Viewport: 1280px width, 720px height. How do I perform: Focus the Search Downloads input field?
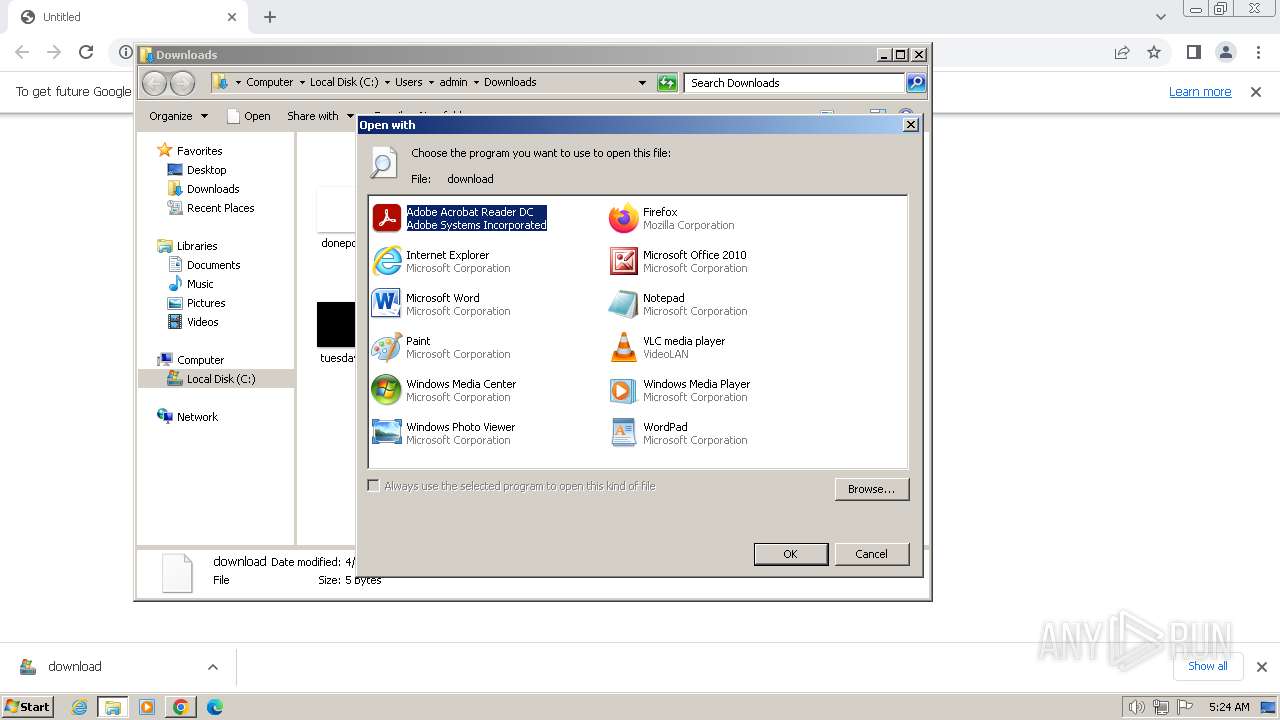click(795, 83)
